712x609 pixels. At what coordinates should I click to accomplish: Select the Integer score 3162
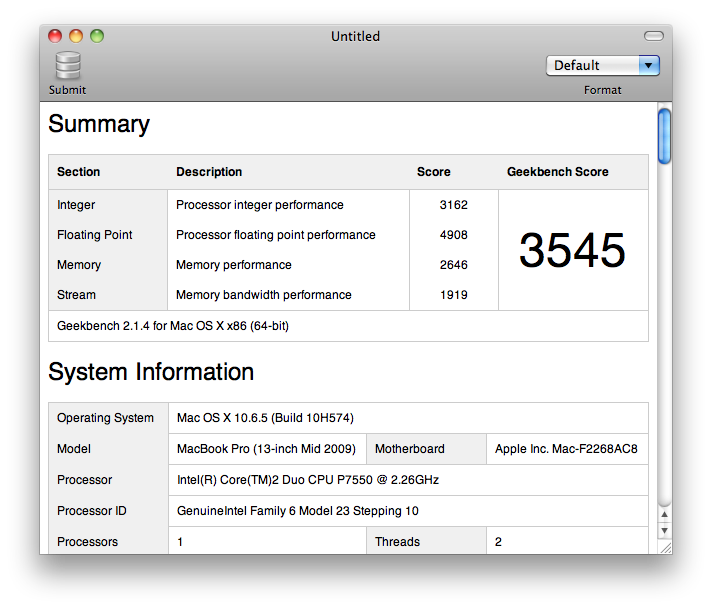(453, 205)
